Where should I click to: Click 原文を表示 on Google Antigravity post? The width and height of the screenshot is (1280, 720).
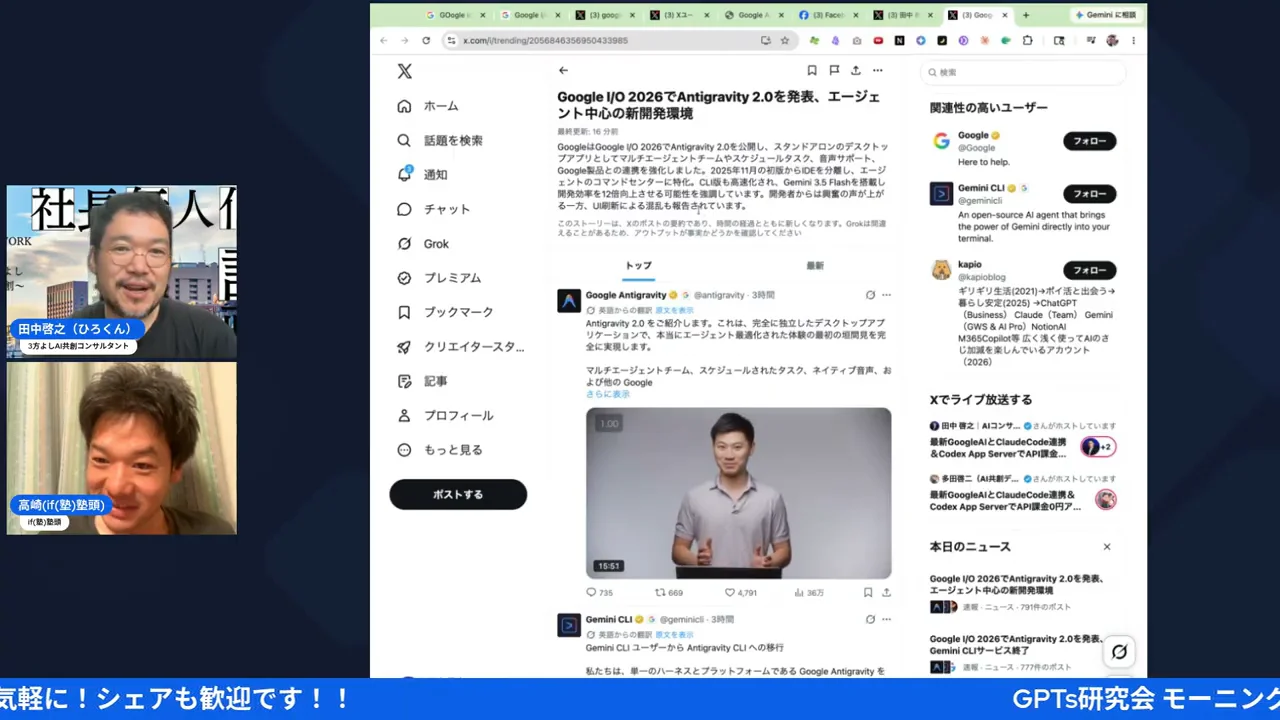(674, 310)
